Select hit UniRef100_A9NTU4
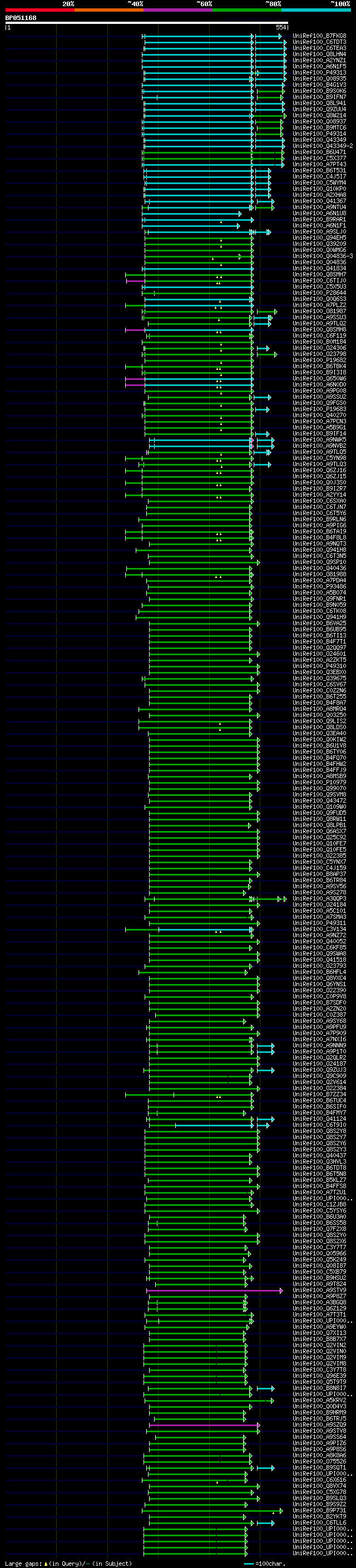 319,207
